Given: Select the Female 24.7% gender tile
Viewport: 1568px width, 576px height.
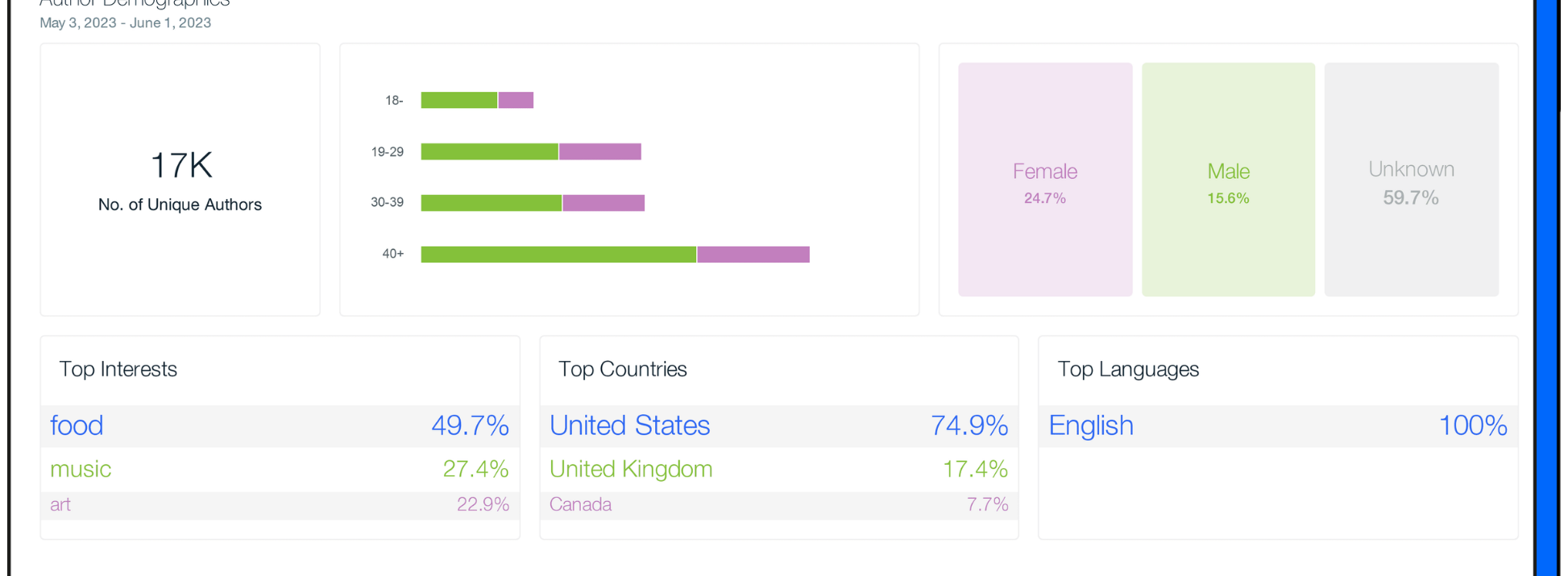Looking at the screenshot, I should 1045,180.
